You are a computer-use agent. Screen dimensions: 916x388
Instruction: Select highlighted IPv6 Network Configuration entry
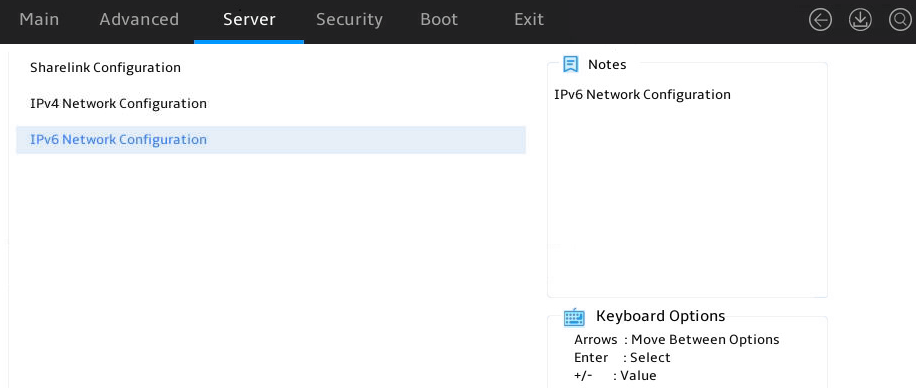coord(270,140)
